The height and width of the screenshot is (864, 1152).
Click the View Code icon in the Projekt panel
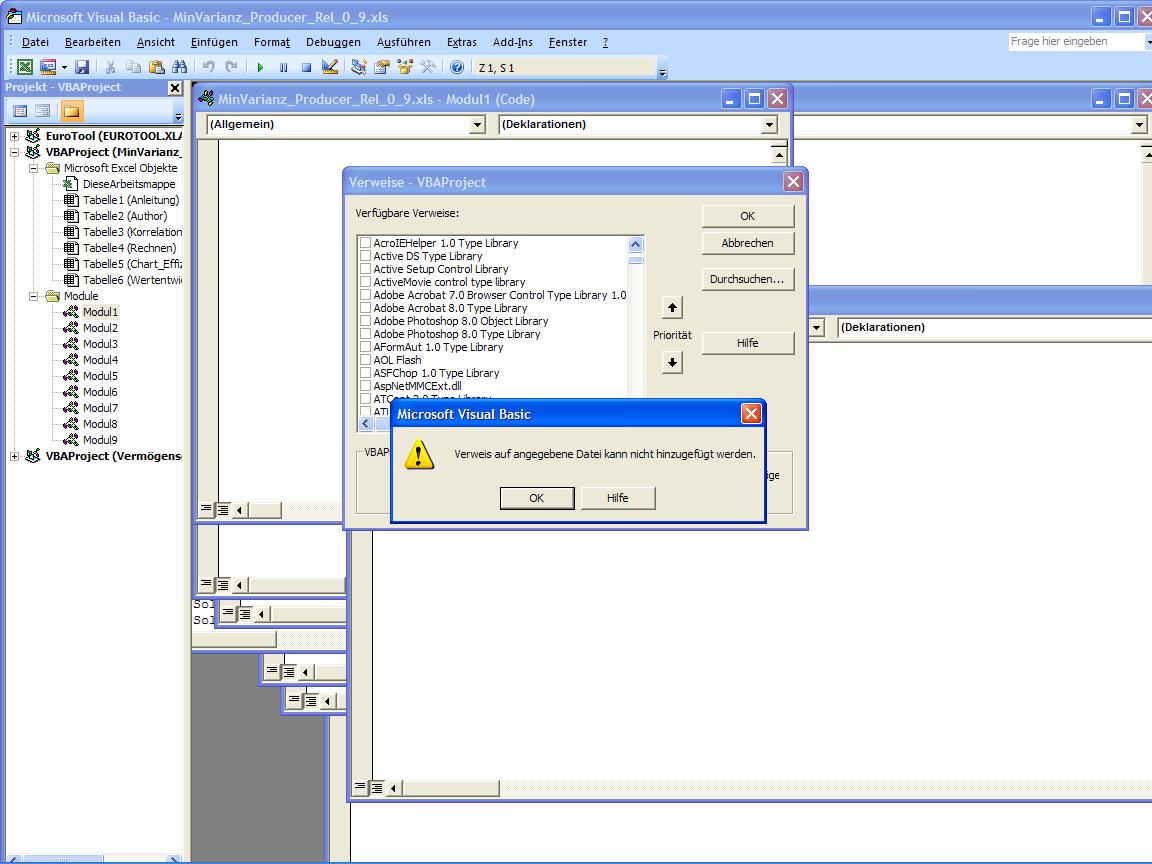20,111
